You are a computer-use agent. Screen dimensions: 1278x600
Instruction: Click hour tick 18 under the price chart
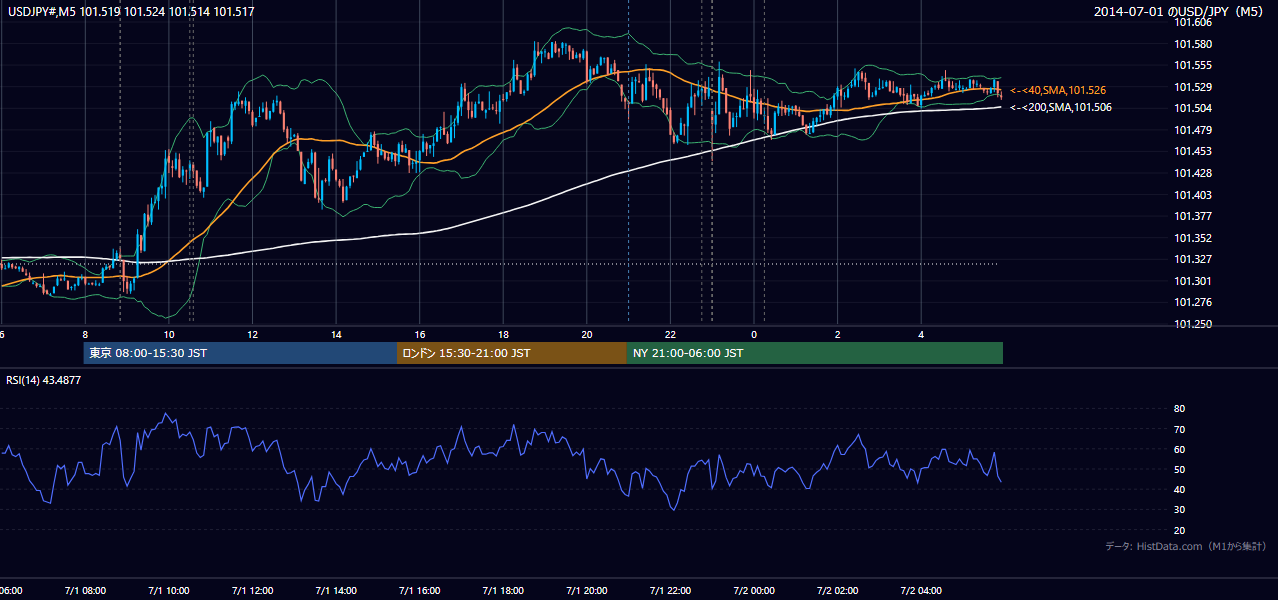503,334
